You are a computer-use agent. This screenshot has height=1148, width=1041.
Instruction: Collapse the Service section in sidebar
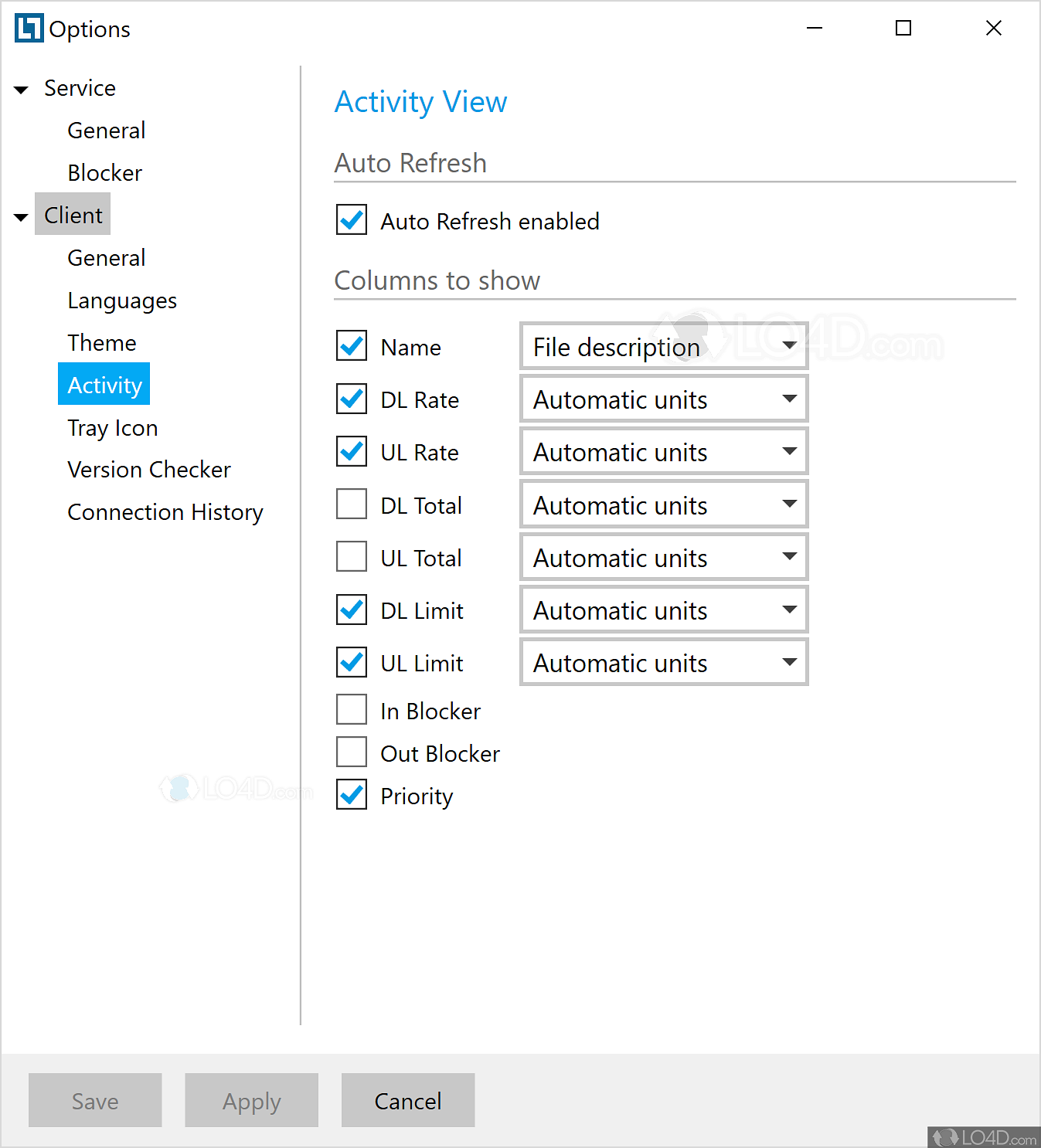20,88
